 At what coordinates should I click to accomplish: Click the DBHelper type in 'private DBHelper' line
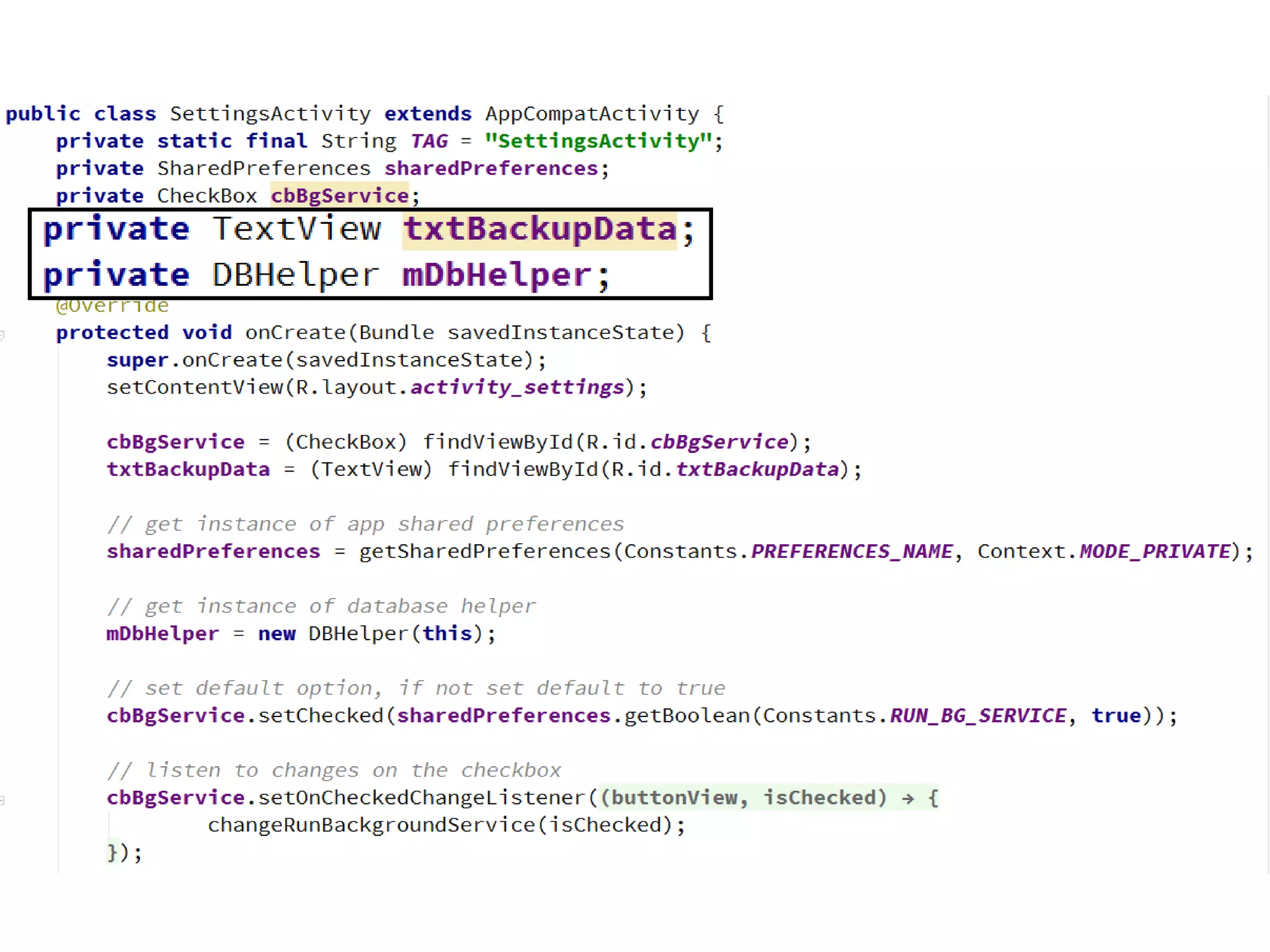[x=295, y=275]
